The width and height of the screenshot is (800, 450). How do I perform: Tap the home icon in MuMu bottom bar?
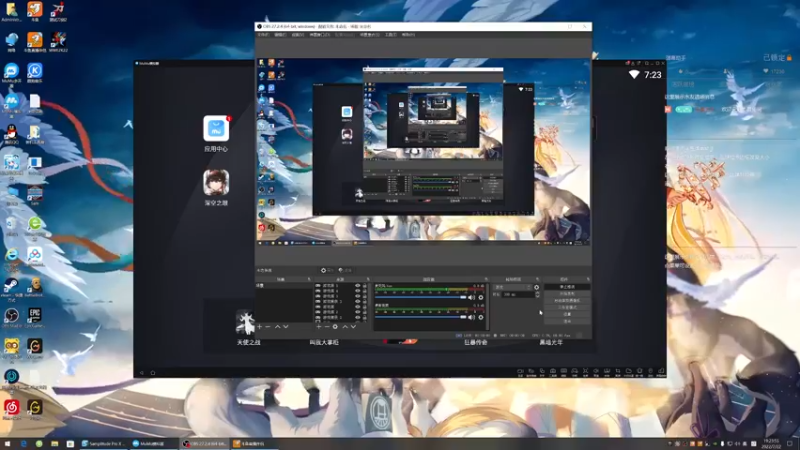(153, 373)
